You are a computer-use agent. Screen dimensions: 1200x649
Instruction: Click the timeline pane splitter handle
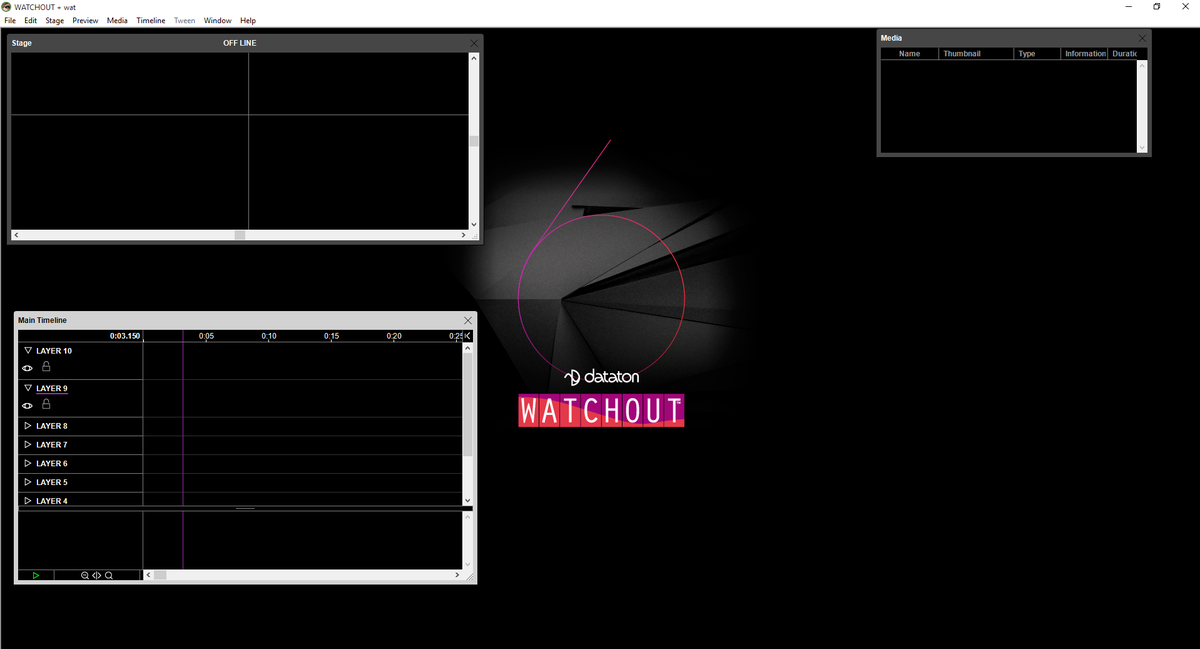click(x=245, y=508)
